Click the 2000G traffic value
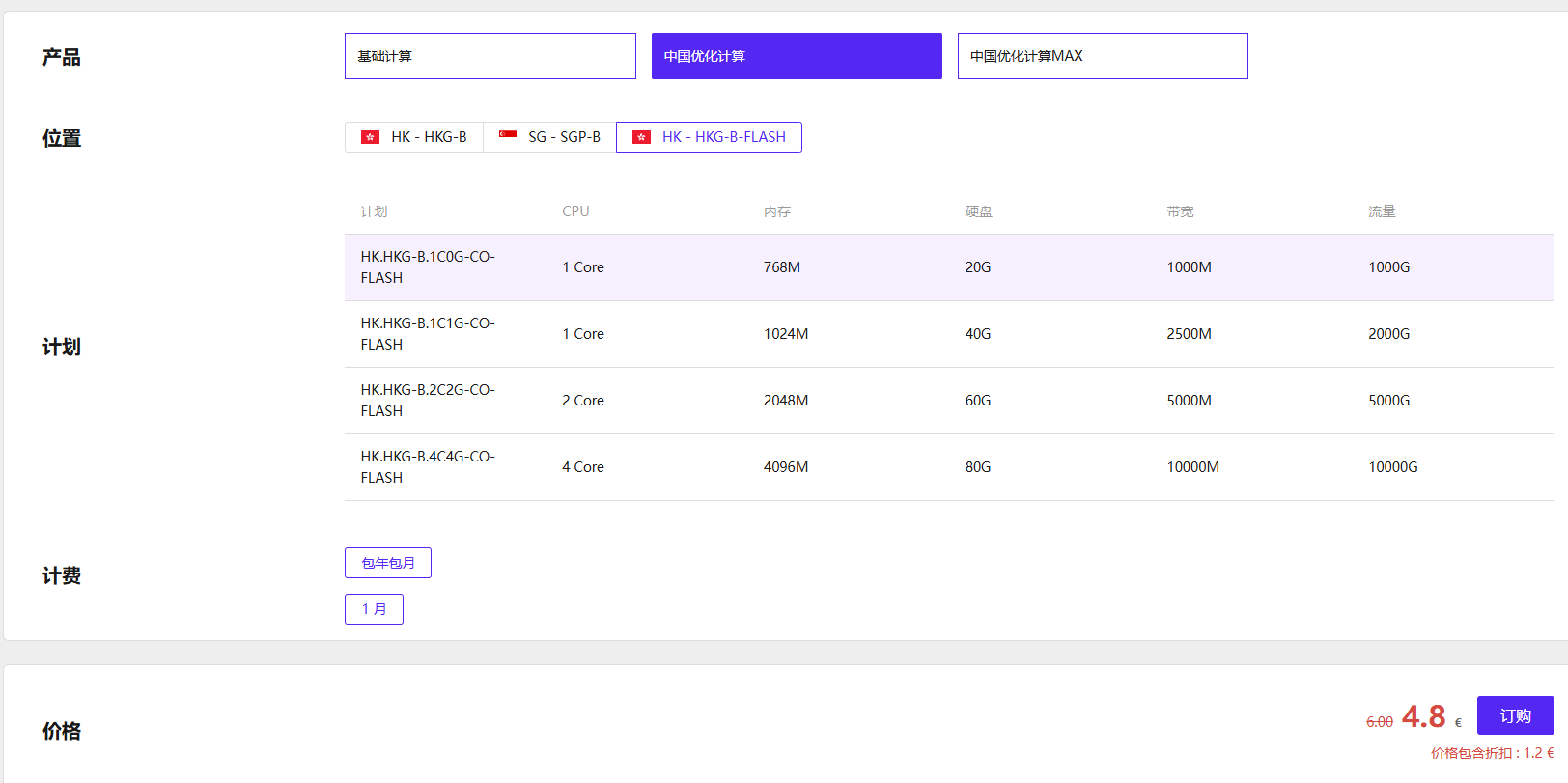Image resolution: width=1568 pixels, height=783 pixels. (x=1388, y=334)
